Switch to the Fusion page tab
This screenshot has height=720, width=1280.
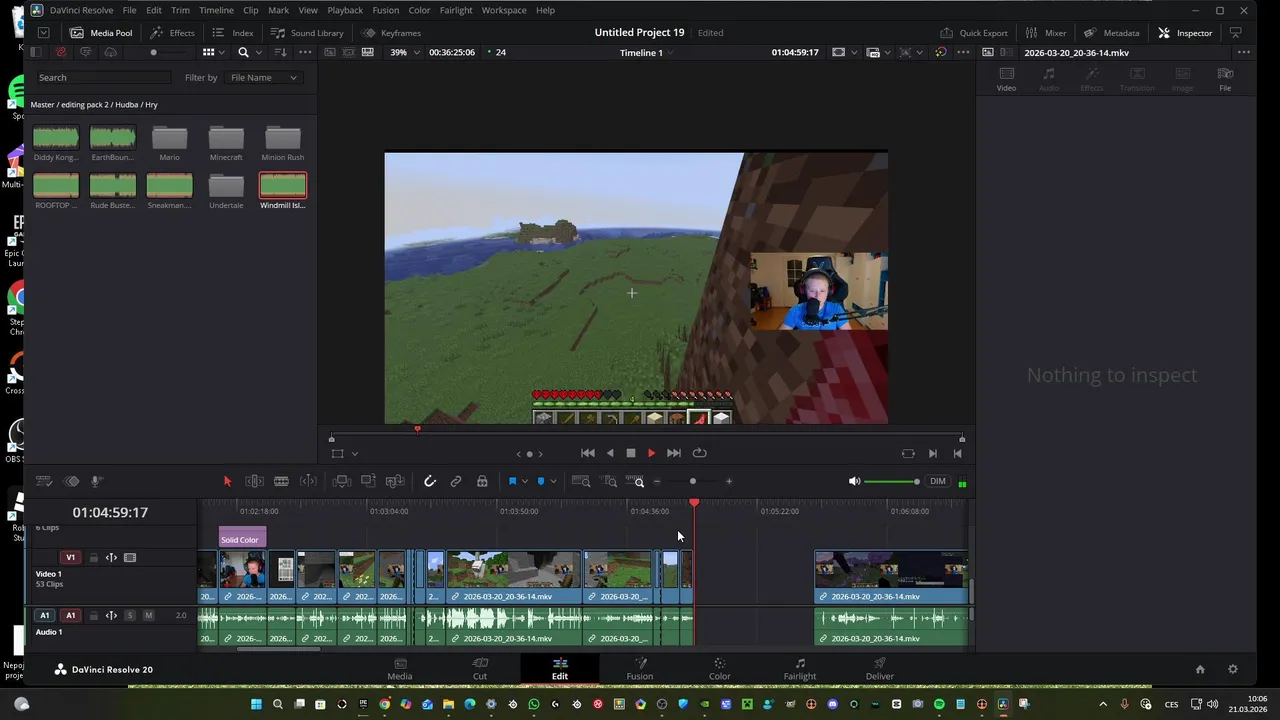coord(639,668)
